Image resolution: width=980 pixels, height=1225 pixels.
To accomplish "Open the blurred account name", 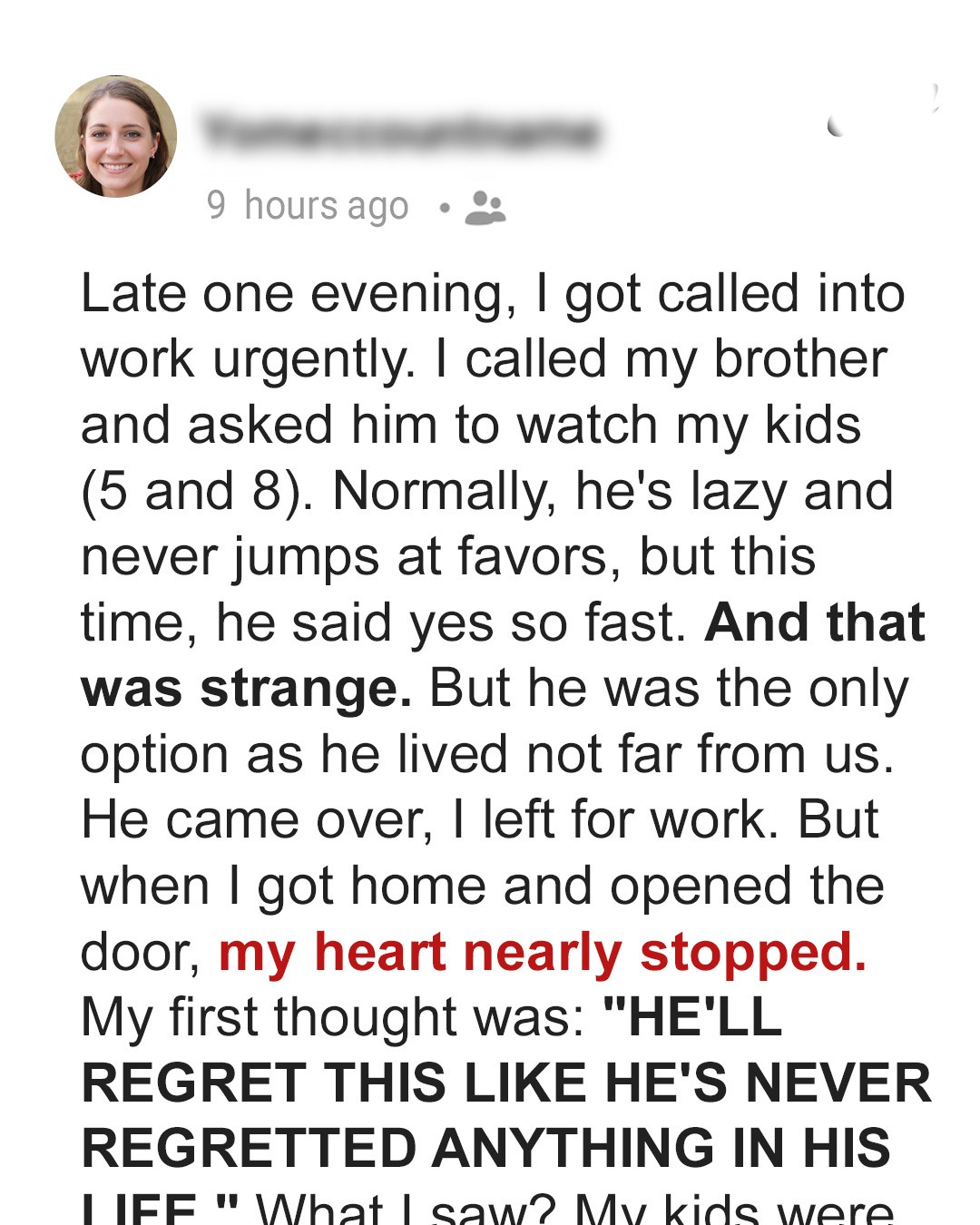I will click(x=400, y=132).
